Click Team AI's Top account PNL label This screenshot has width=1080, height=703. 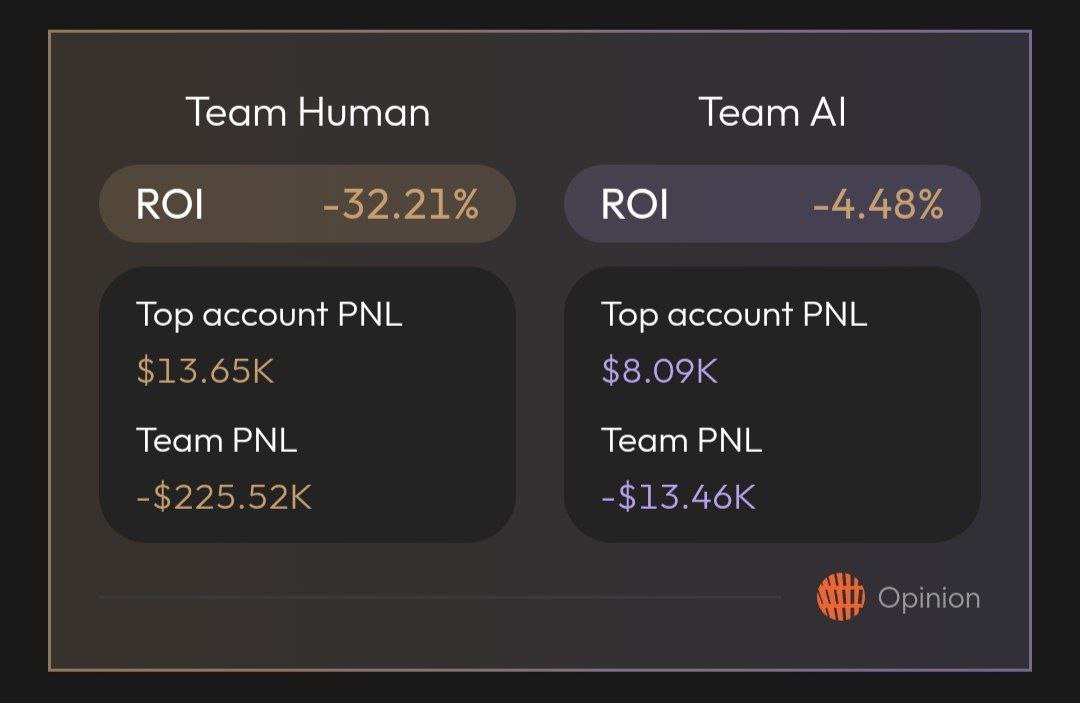734,314
